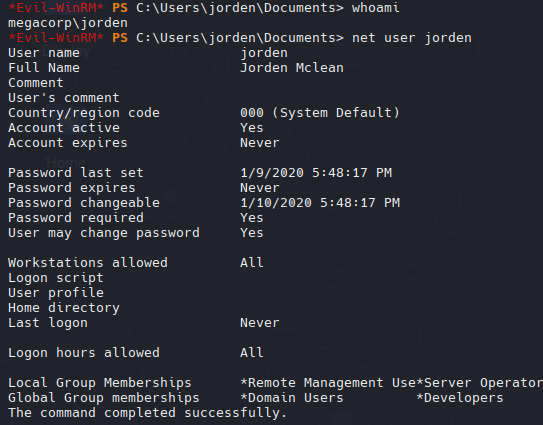Viewport: 543px width, 425px height.
Task: Click the Account expires Never value
Action: [x=260, y=143]
